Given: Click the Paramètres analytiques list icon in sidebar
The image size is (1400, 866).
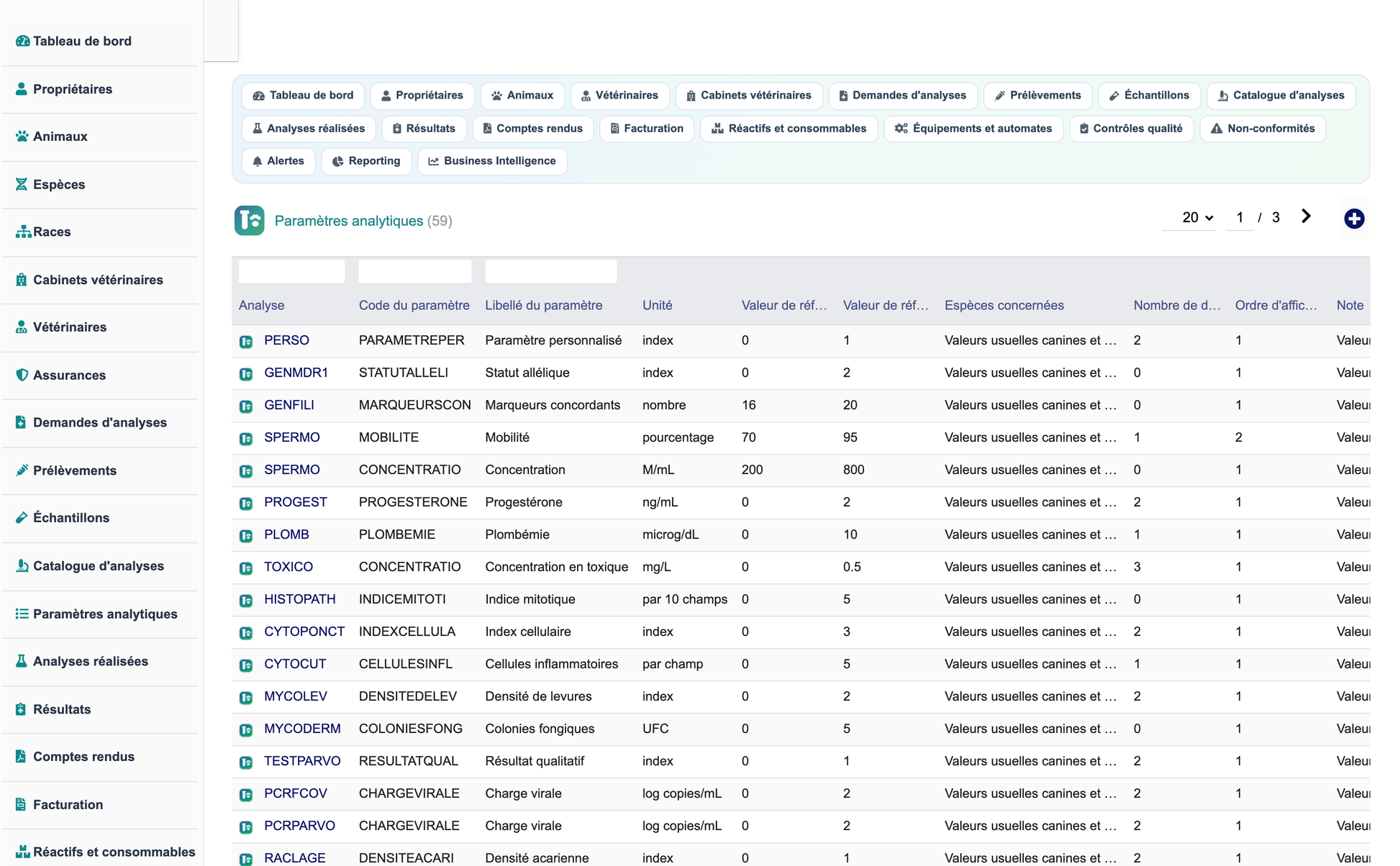Looking at the screenshot, I should pos(22,614).
